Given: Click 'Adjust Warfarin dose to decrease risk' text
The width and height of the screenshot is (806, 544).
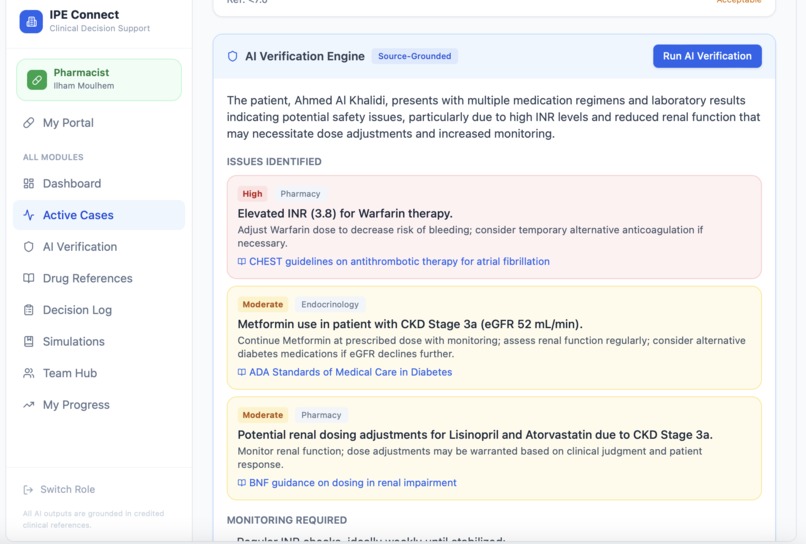Looking at the screenshot, I should click(x=470, y=237).
